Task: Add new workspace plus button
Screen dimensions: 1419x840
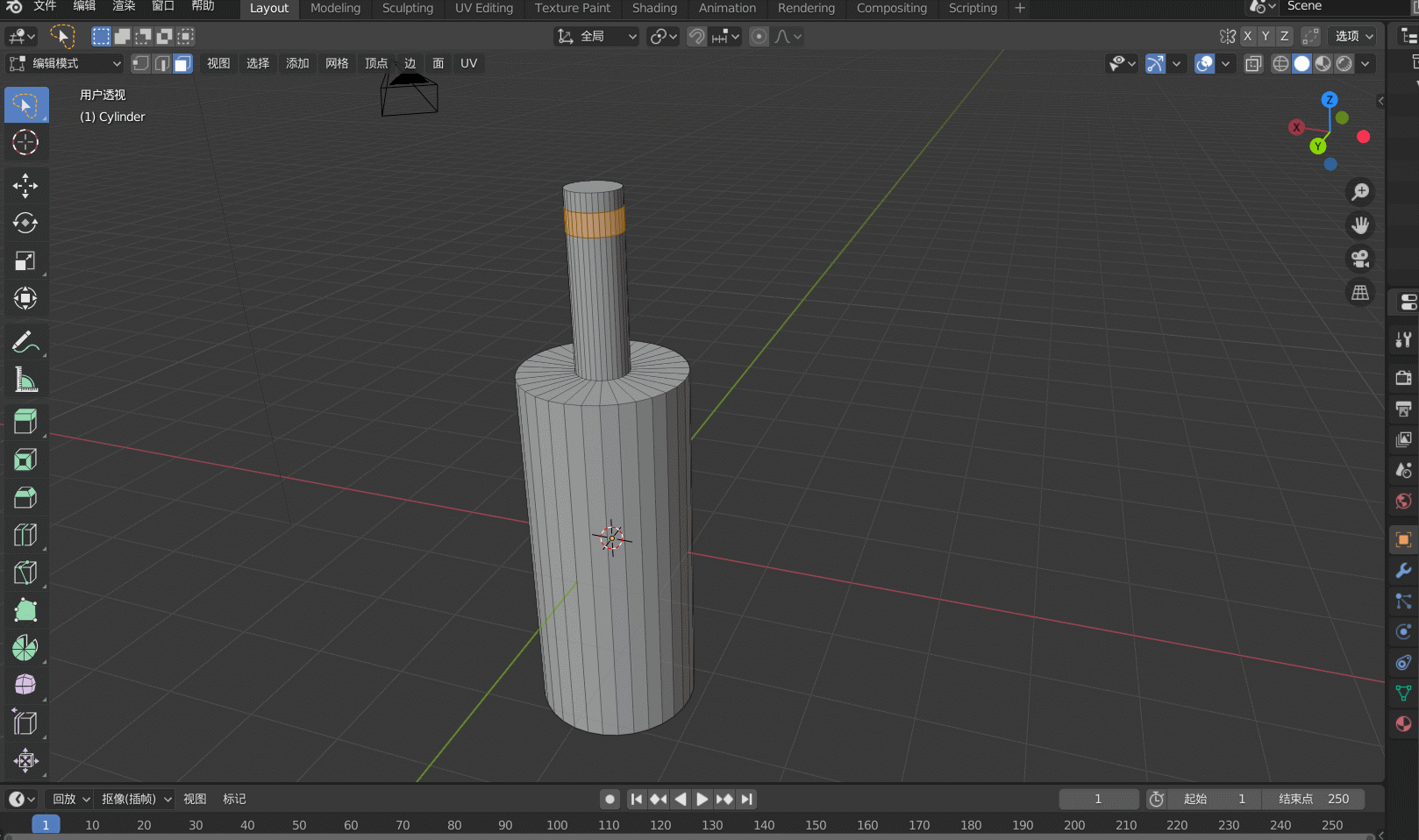Action: pos(1020,8)
